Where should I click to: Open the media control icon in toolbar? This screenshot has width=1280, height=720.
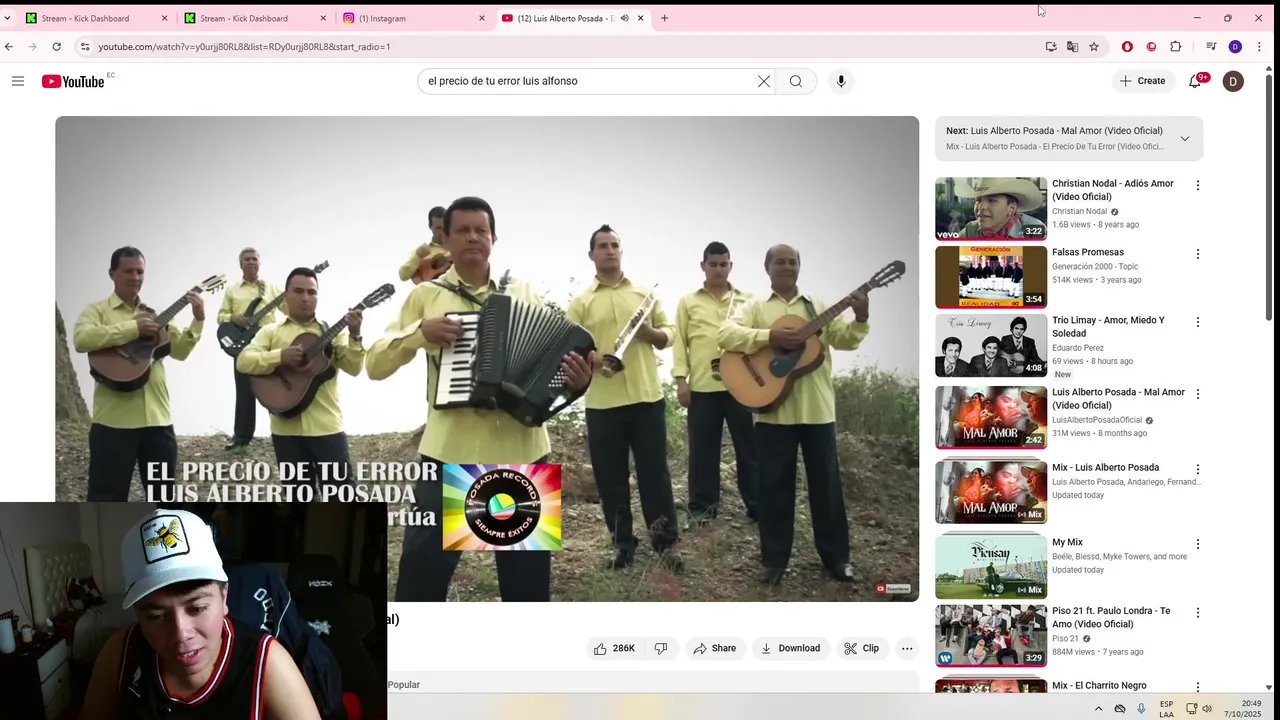(x=1211, y=46)
